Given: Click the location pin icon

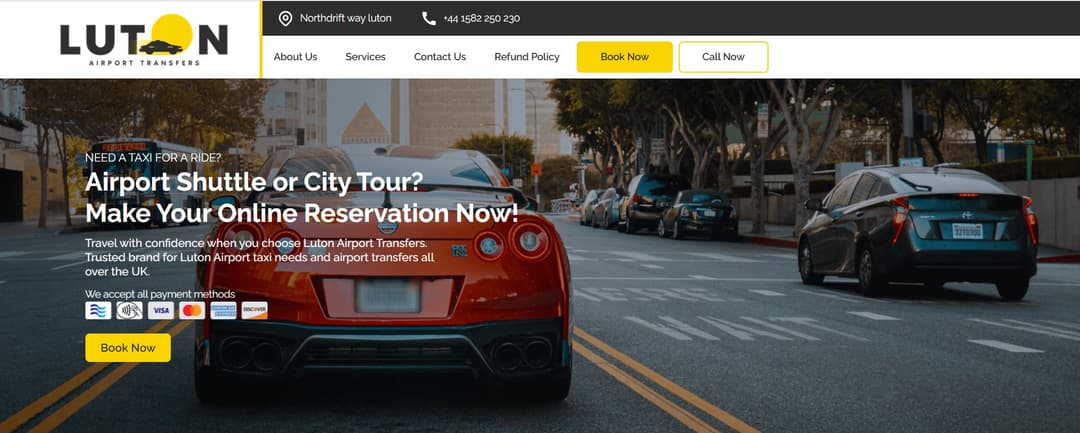Looking at the screenshot, I should 285,19.
